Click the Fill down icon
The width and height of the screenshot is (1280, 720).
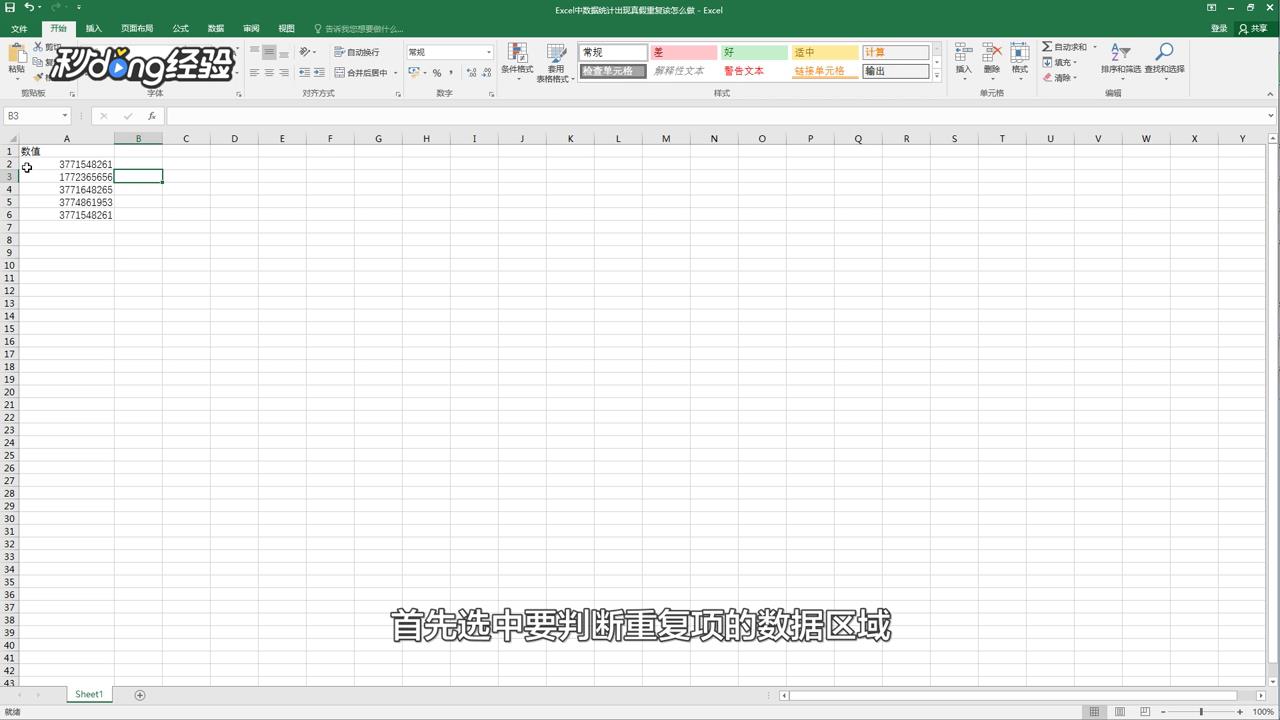click(x=1047, y=62)
